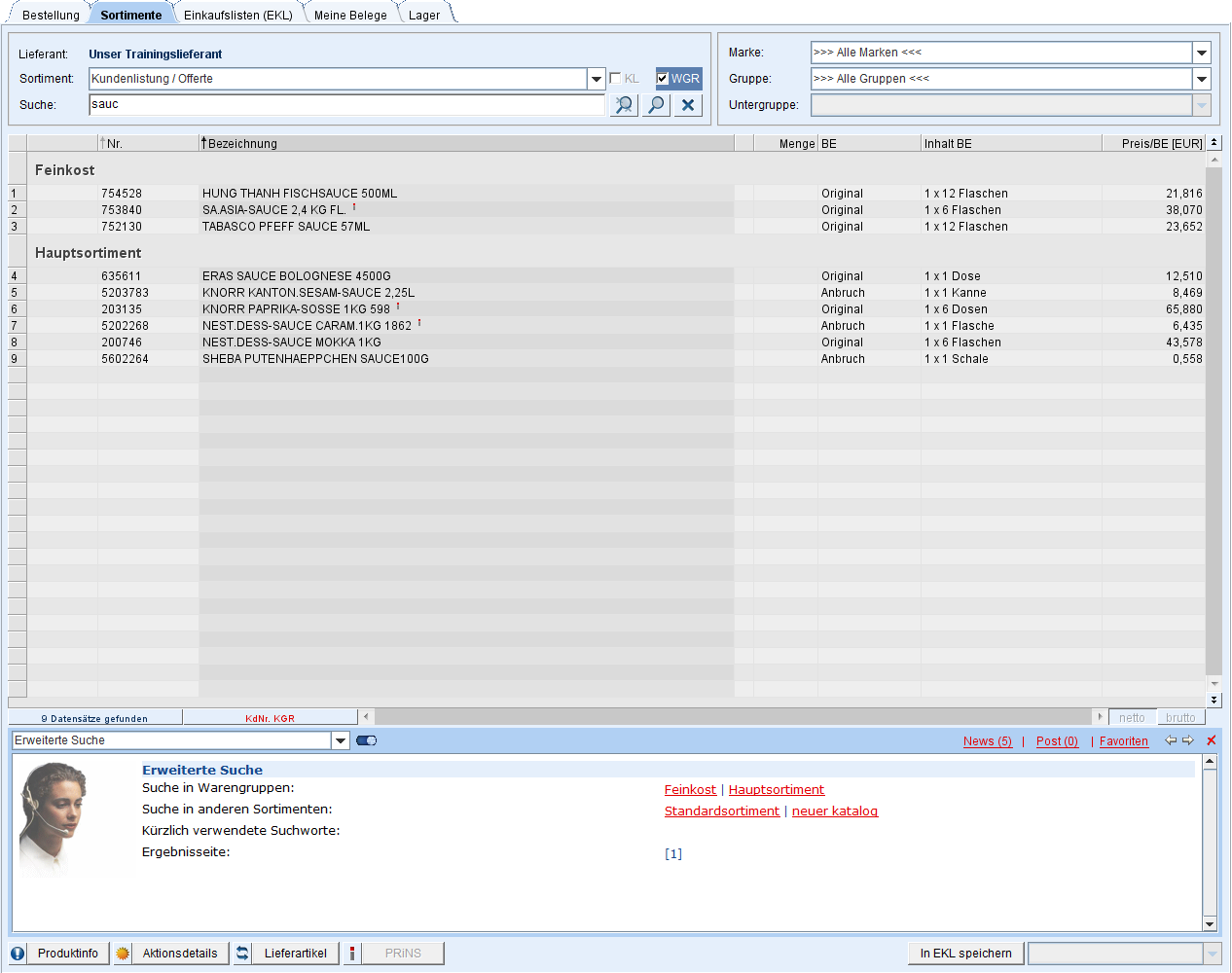Click the blue Produktinfo info icon

pos(18,954)
